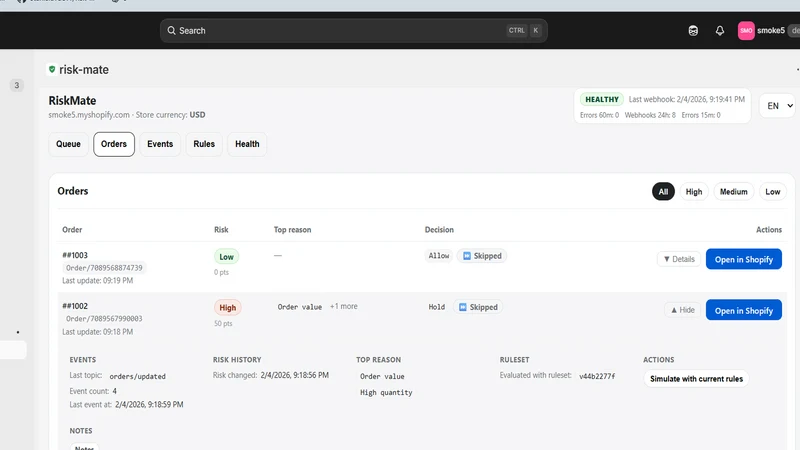Open the notifications bell
The height and width of the screenshot is (450, 800).
click(719, 31)
